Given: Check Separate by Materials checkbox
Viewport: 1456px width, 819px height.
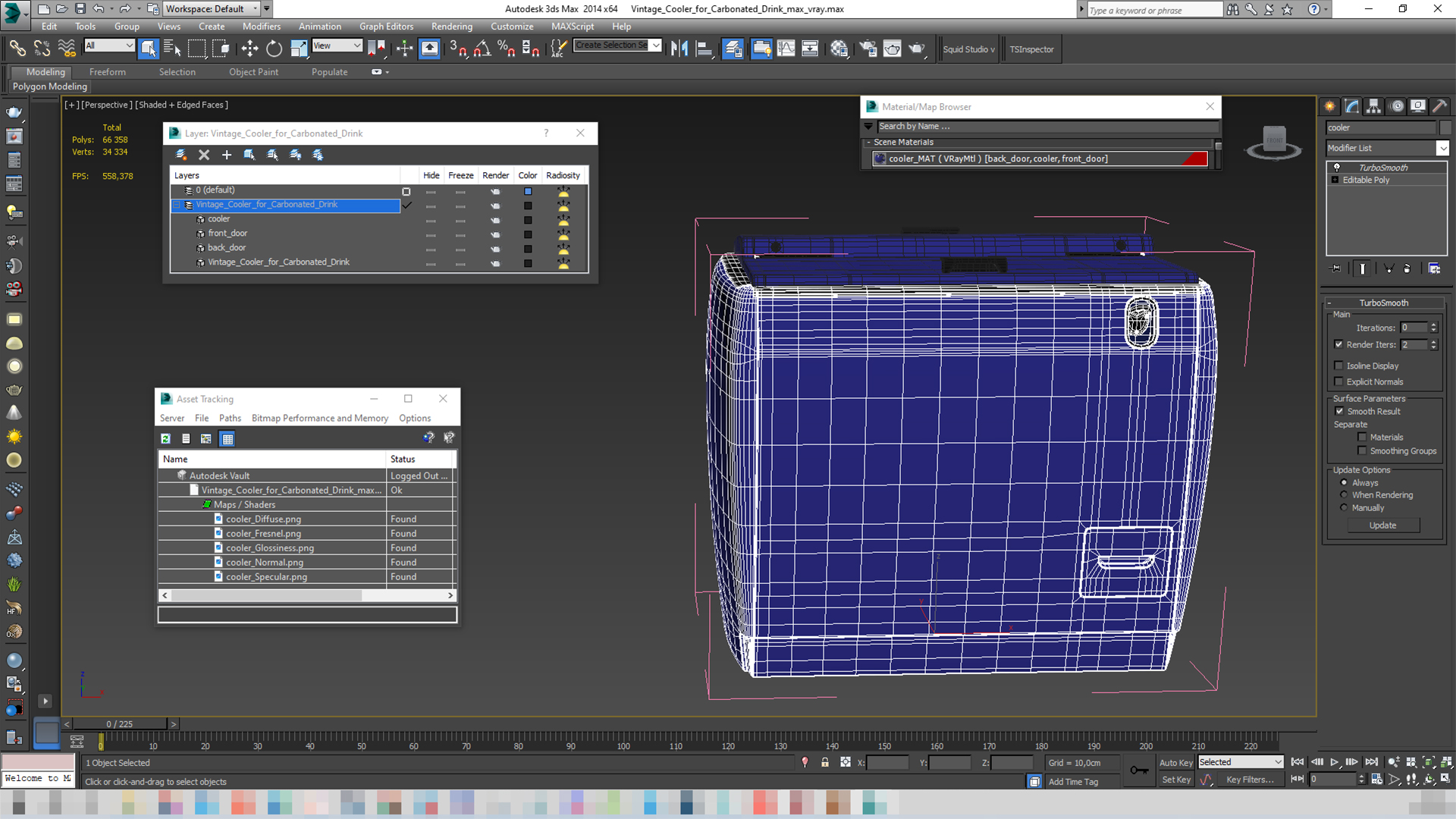Looking at the screenshot, I should pos(1362,437).
